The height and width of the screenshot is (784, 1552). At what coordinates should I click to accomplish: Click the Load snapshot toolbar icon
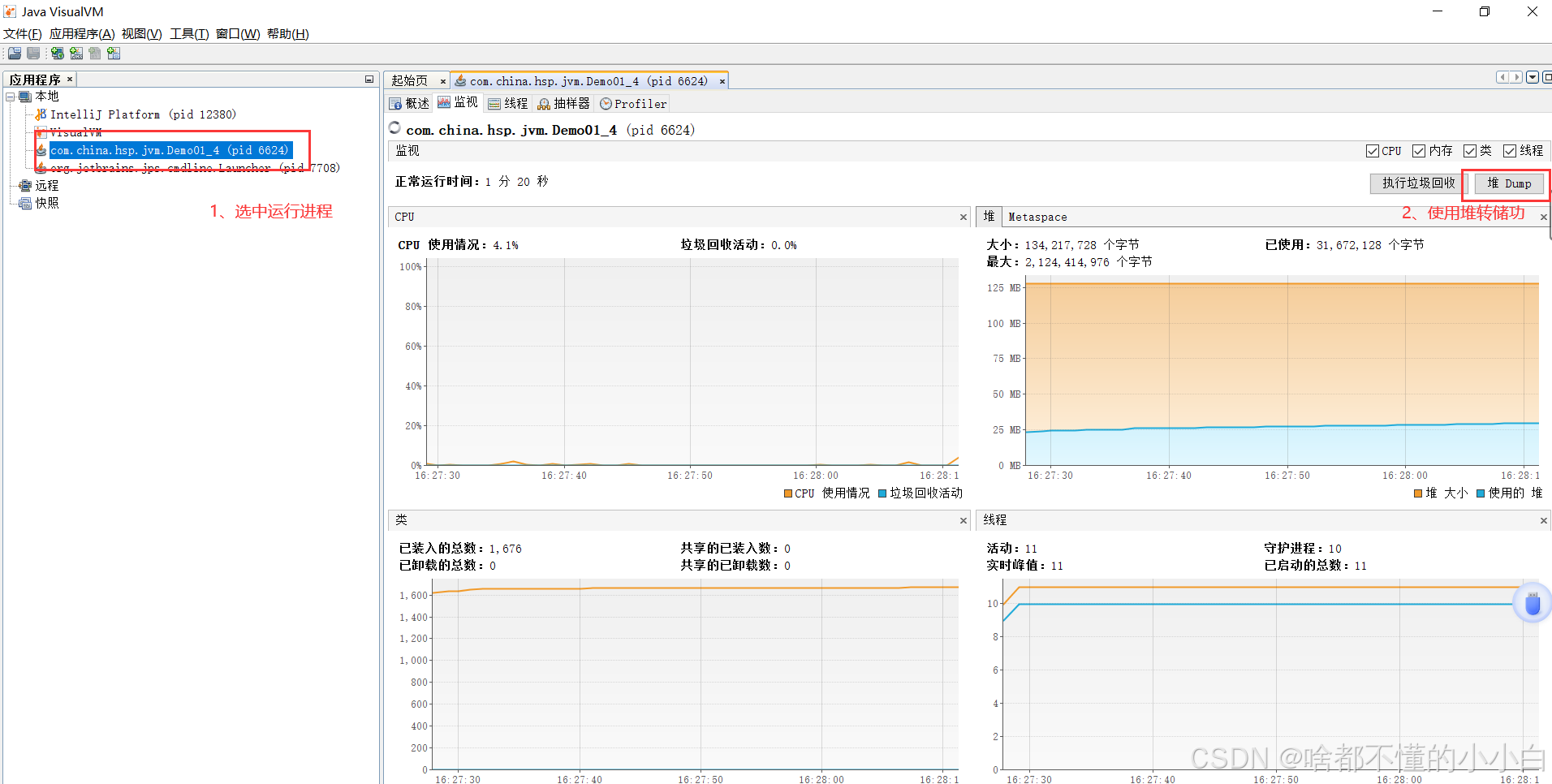pyautogui.click(x=15, y=54)
